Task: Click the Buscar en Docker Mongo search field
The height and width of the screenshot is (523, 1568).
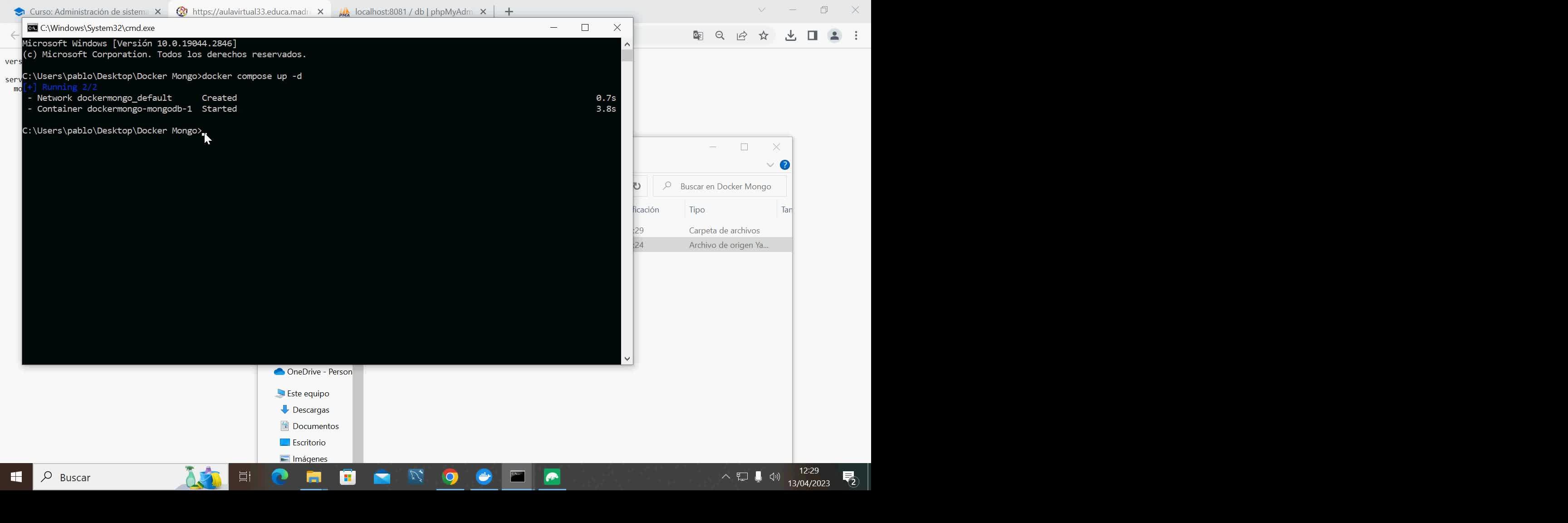Action: (725, 186)
